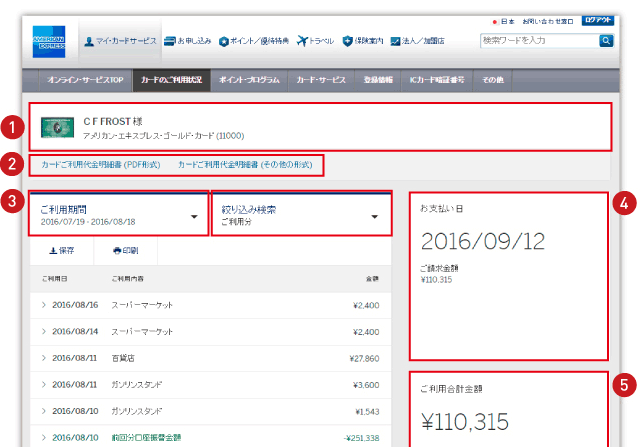Select the トラベル airplane icon

(304, 41)
